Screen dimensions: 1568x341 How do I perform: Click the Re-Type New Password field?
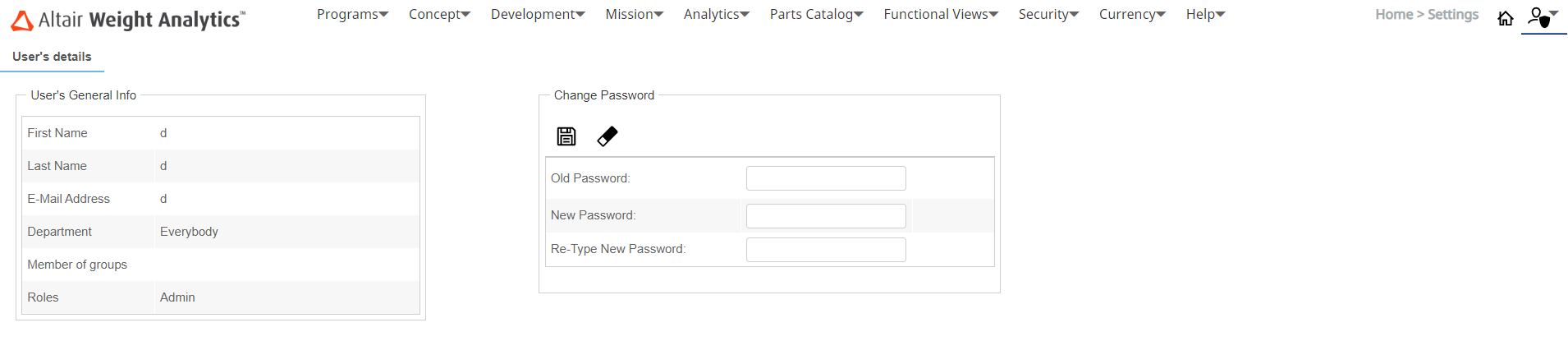point(826,250)
